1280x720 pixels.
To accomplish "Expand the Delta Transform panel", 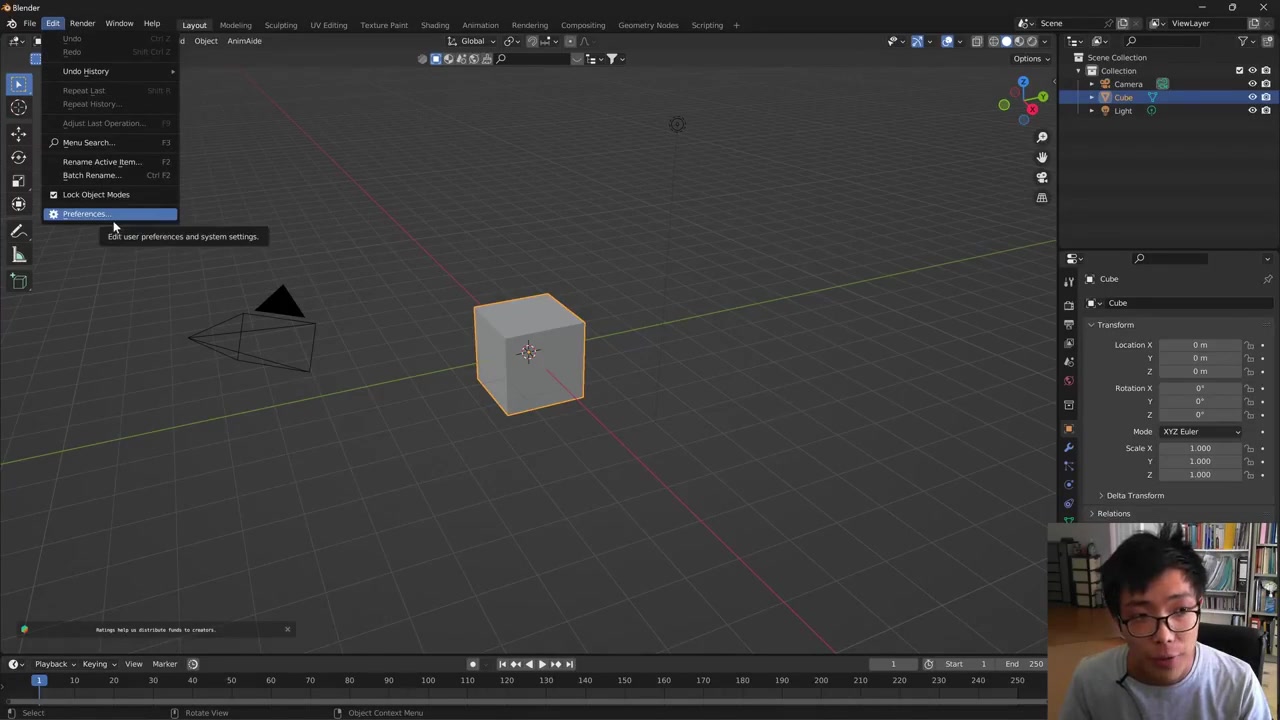I will click(1134, 496).
